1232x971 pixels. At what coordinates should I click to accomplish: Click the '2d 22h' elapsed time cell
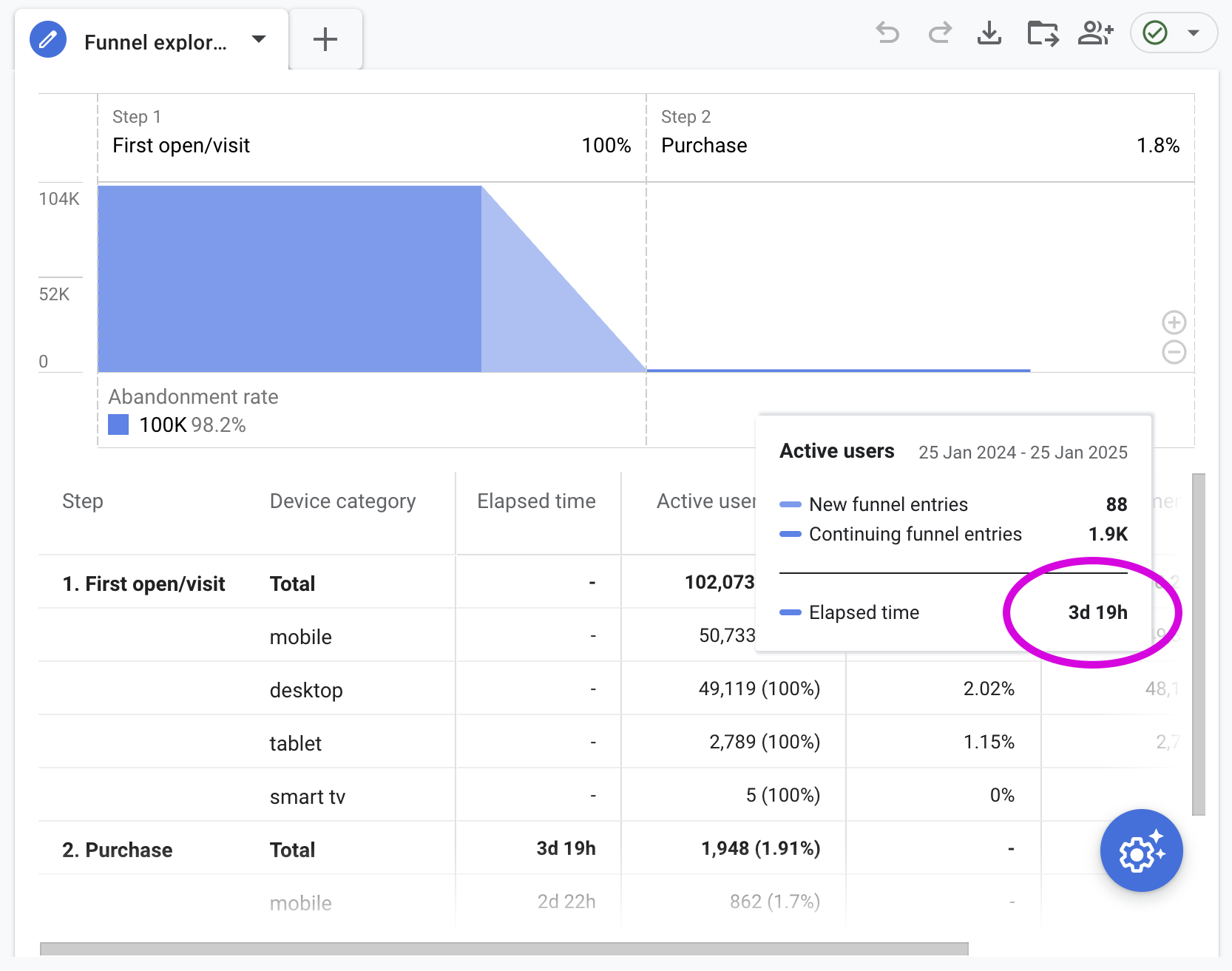[566, 901]
